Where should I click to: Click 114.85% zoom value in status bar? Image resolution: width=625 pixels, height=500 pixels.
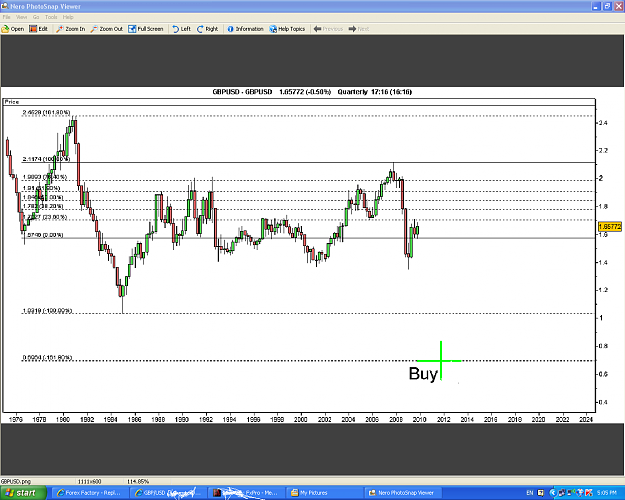pos(138,481)
